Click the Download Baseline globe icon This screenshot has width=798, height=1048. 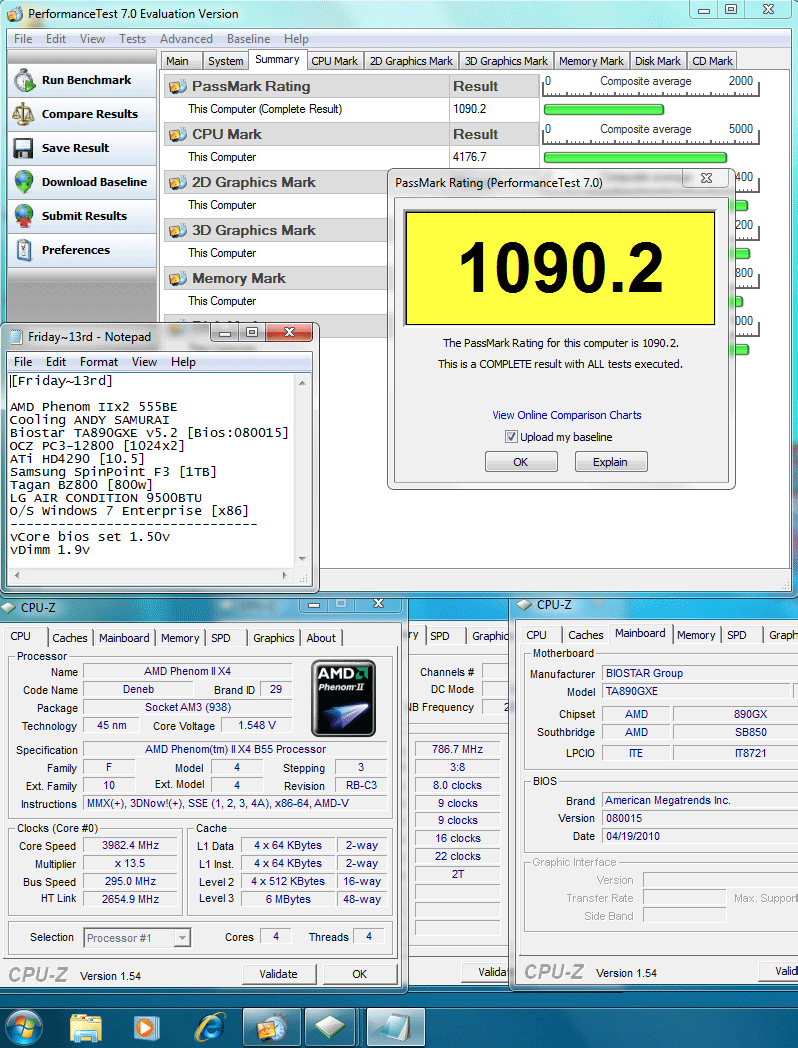coord(24,182)
